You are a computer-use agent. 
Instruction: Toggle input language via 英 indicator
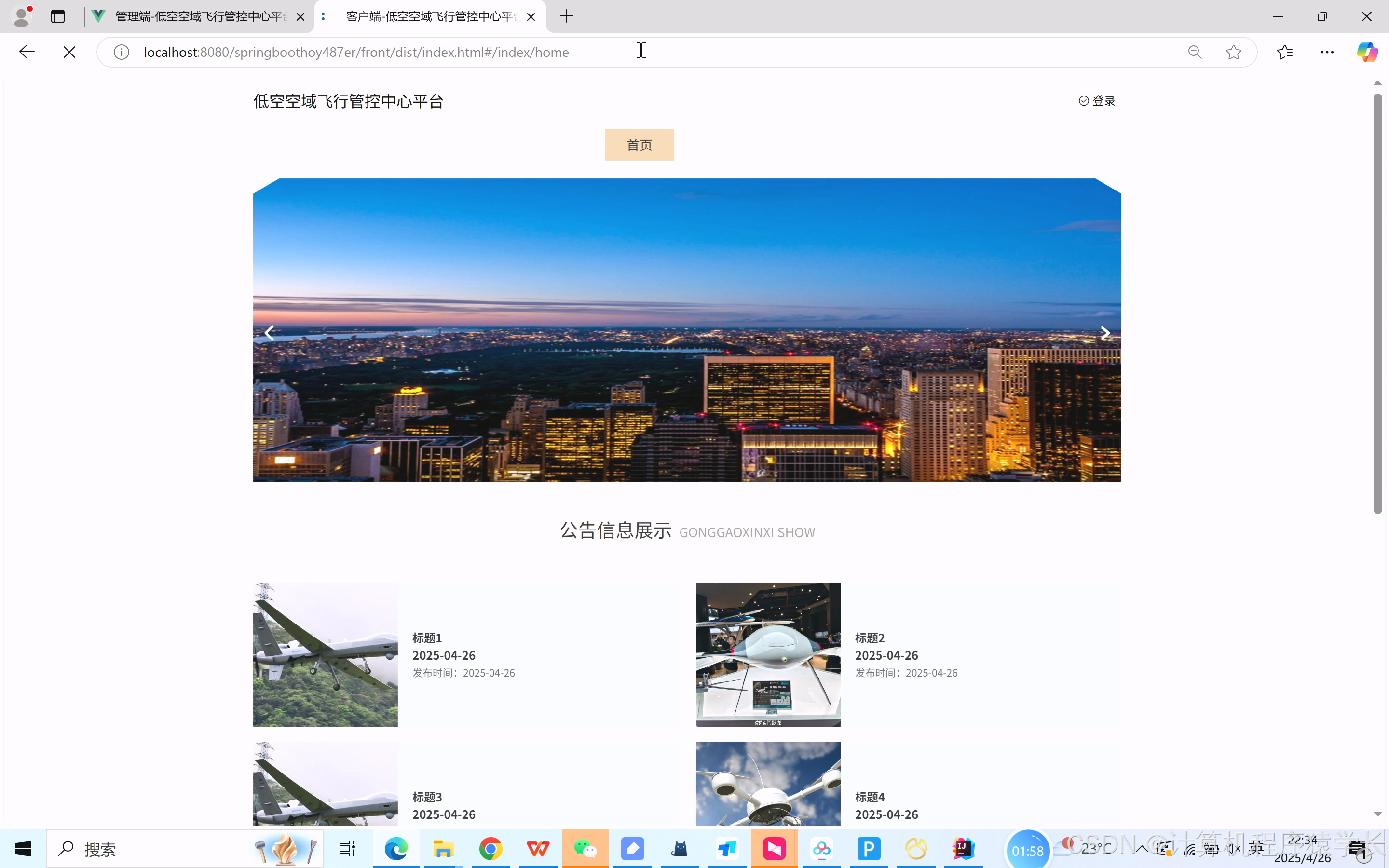(x=1255, y=849)
